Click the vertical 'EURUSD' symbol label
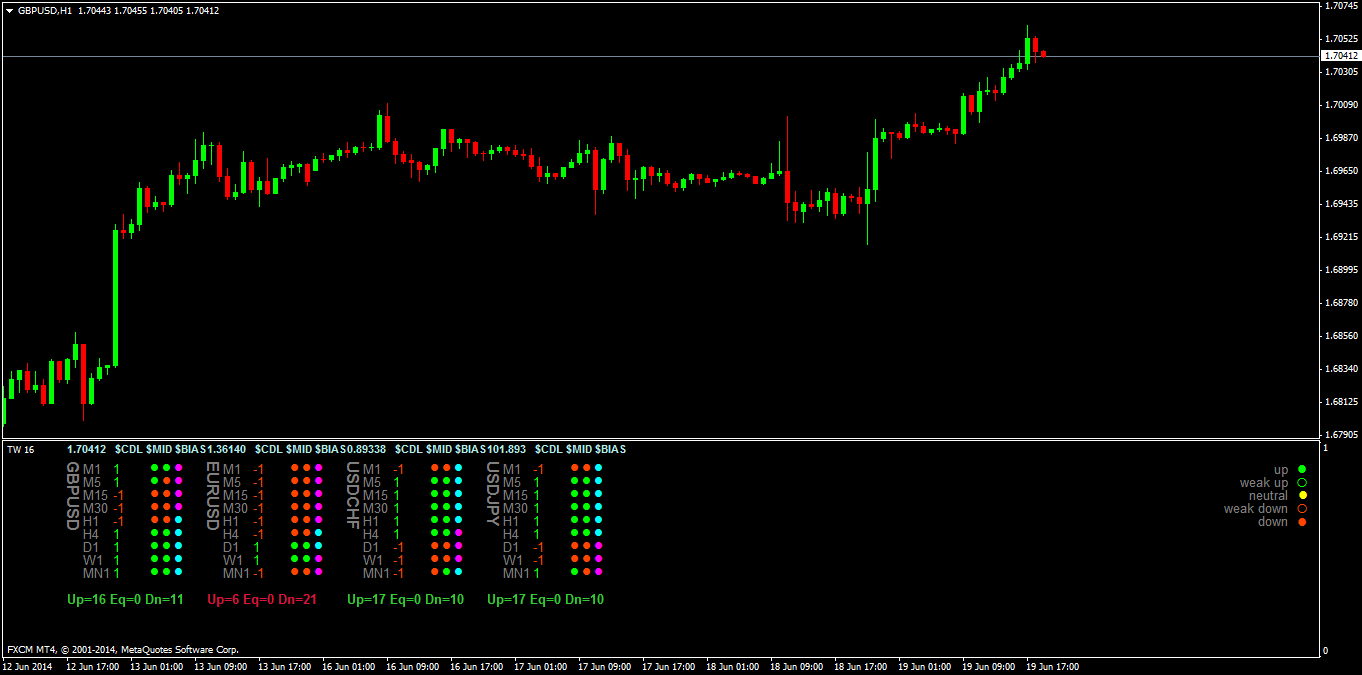1362x675 pixels. point(212,496)
